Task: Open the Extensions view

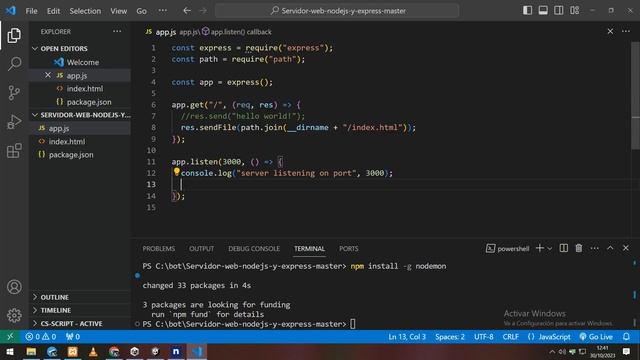Action: click(x=14, y=150)
